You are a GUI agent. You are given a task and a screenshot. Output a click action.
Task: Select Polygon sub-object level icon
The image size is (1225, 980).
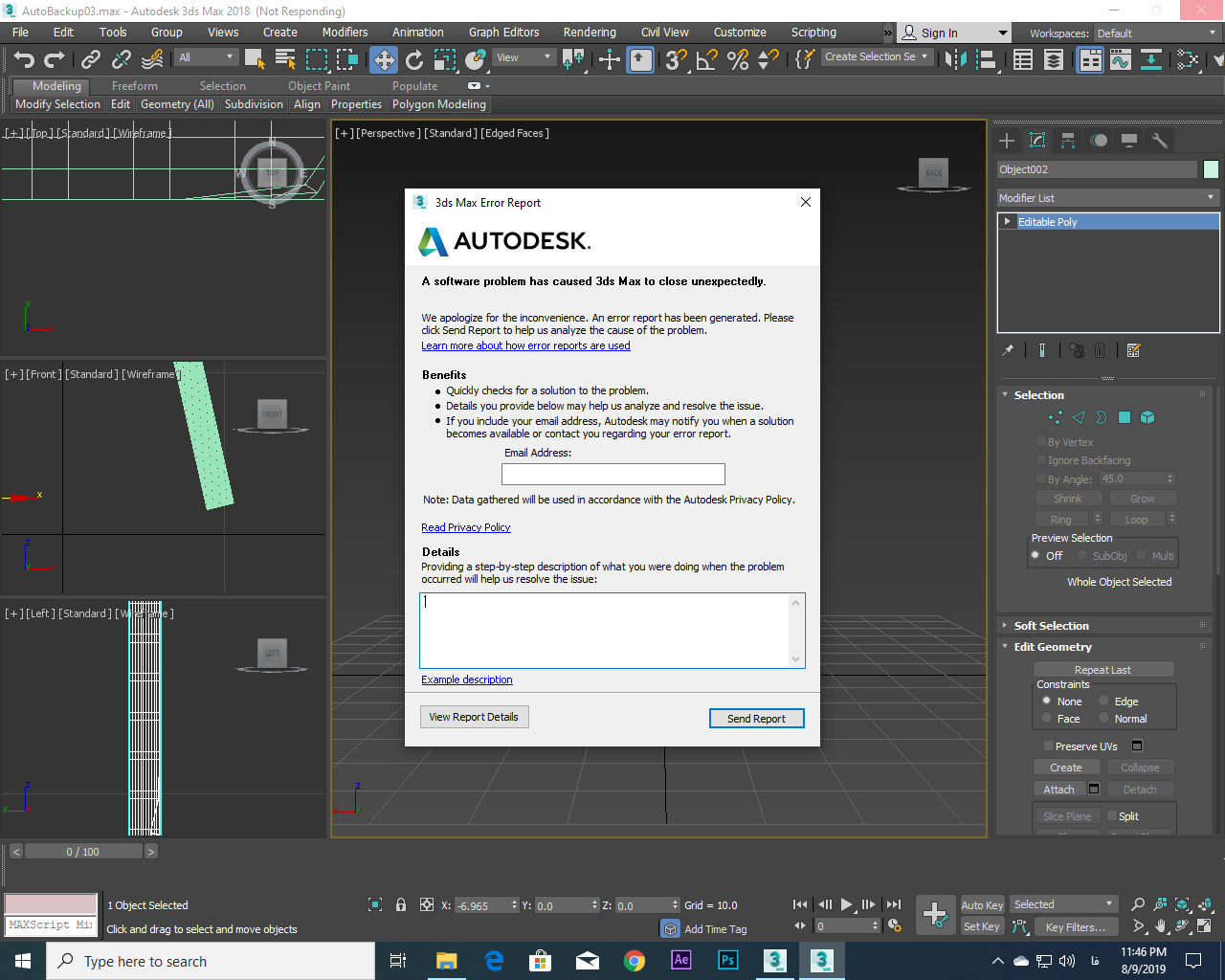pyautogui.click(x=1125, y=417)
